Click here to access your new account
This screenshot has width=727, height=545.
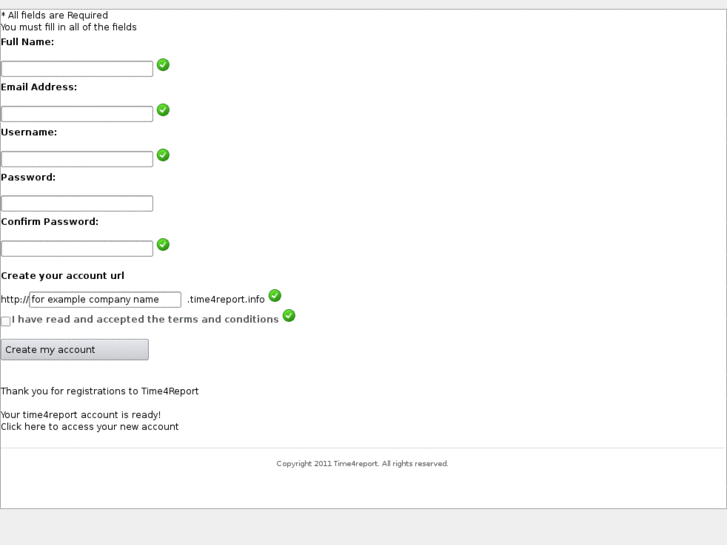point(90,427)
